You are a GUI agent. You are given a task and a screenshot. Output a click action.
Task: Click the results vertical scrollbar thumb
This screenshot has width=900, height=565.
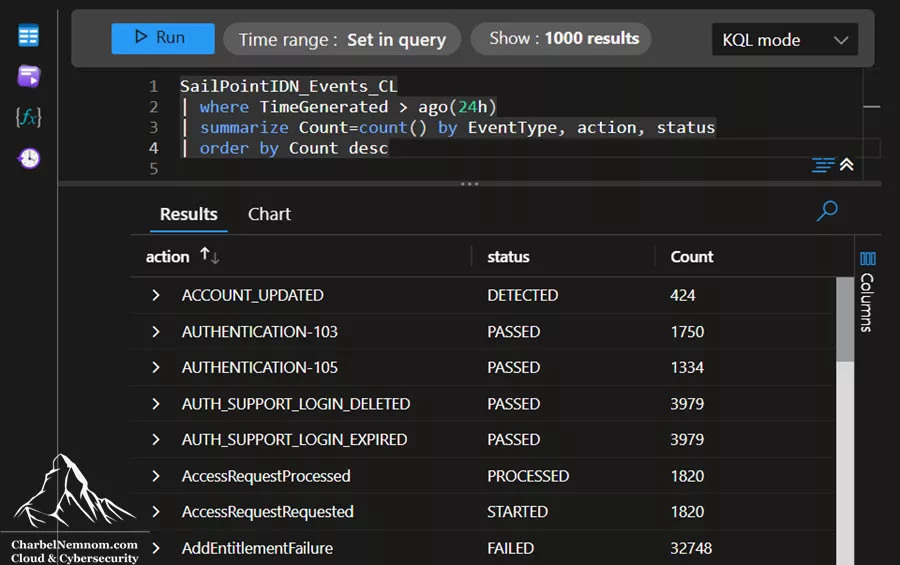pos(845,319)
